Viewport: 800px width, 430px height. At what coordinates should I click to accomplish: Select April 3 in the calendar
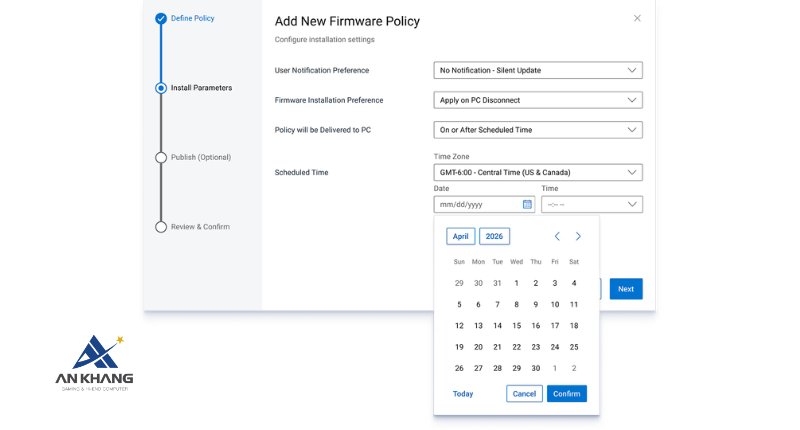pyautogui.click(x=555, y=283)
